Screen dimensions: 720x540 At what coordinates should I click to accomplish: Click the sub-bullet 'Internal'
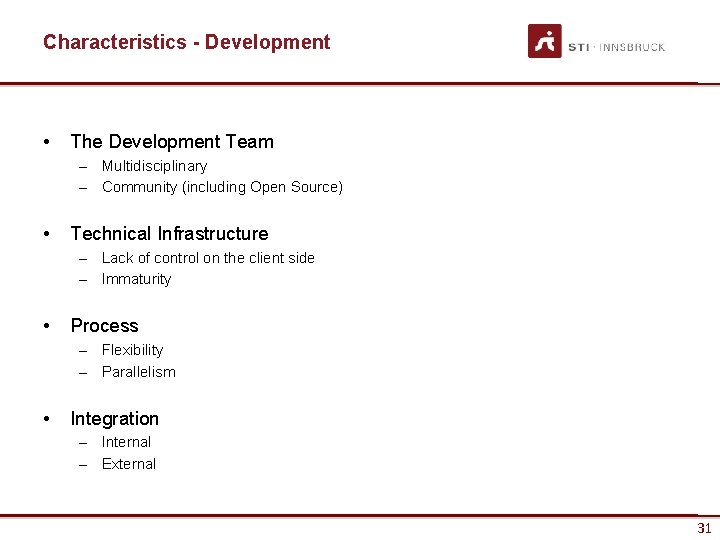coord(126,442)
